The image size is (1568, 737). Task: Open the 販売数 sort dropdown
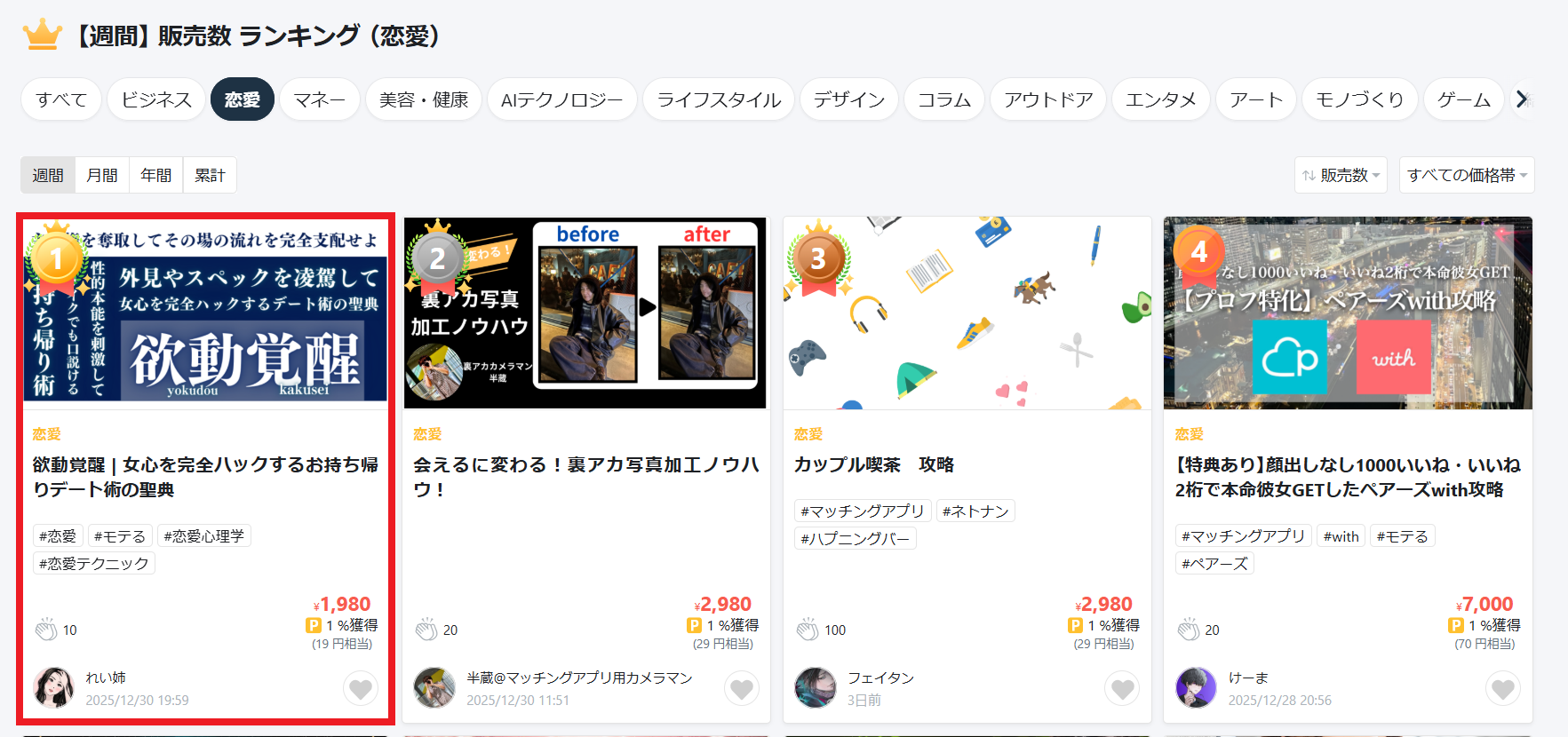point(1341,175)
